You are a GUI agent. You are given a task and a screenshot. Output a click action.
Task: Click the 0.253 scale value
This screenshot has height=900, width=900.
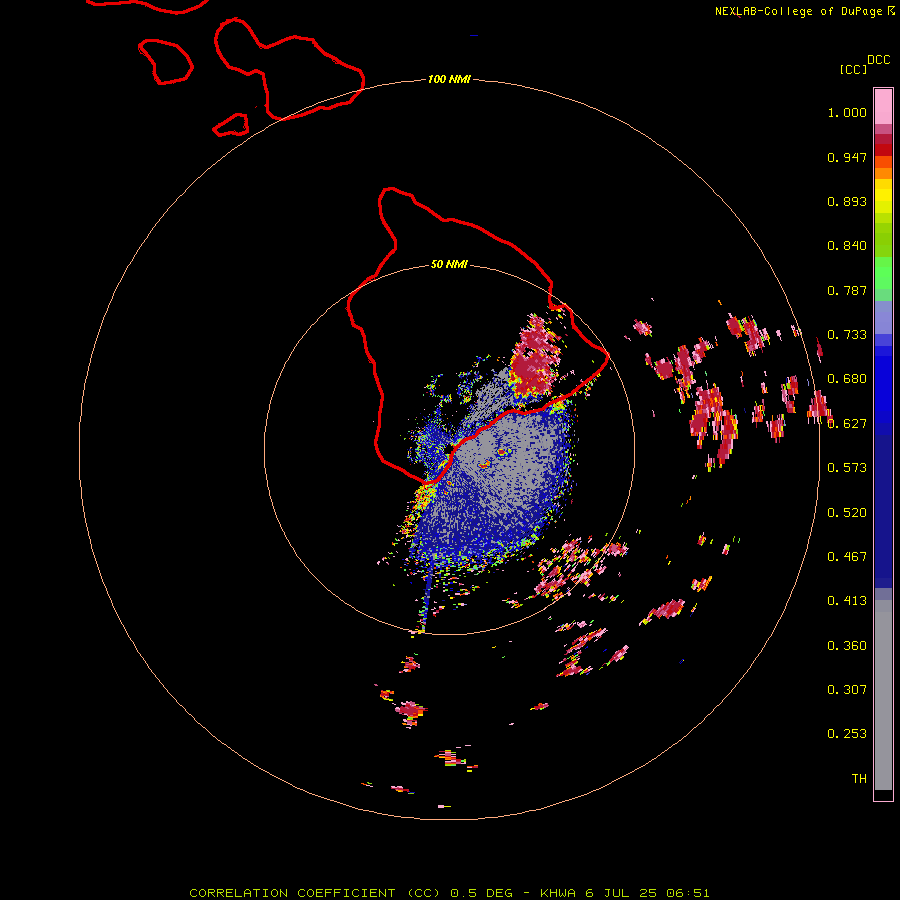tap(847, 734)
